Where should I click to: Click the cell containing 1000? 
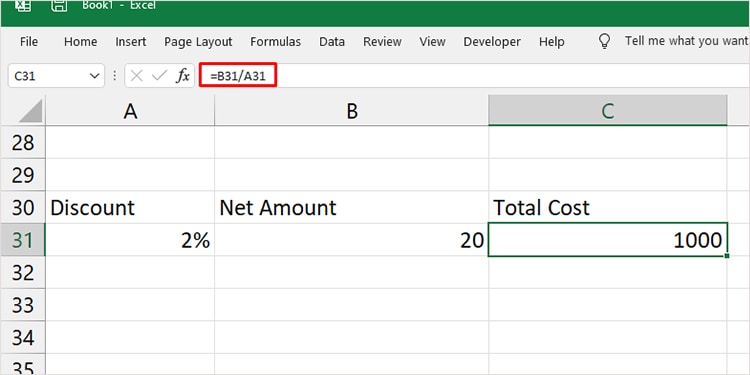coord(607,240)
